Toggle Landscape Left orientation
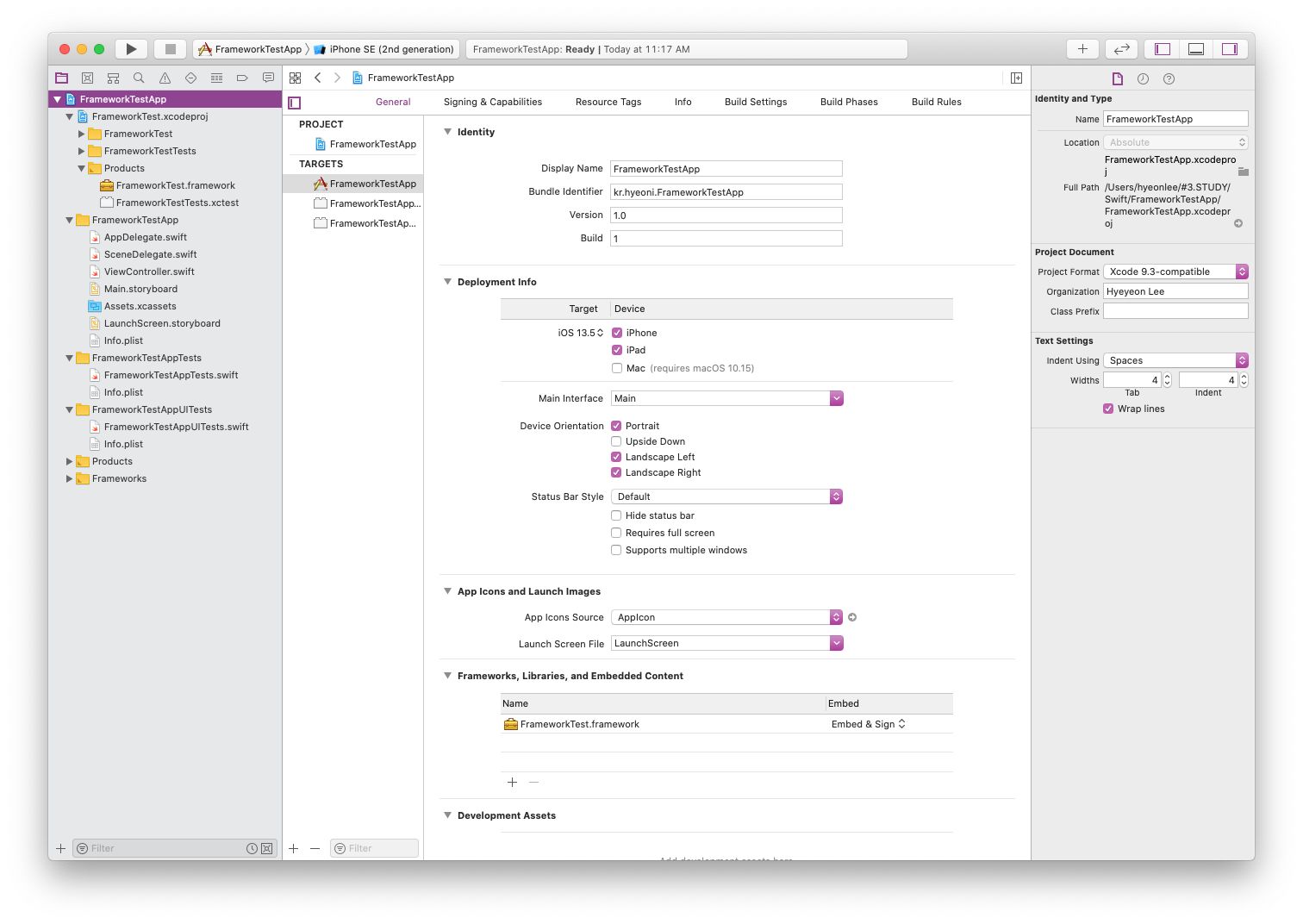The image size is (1303, 924). coord(616,457)
